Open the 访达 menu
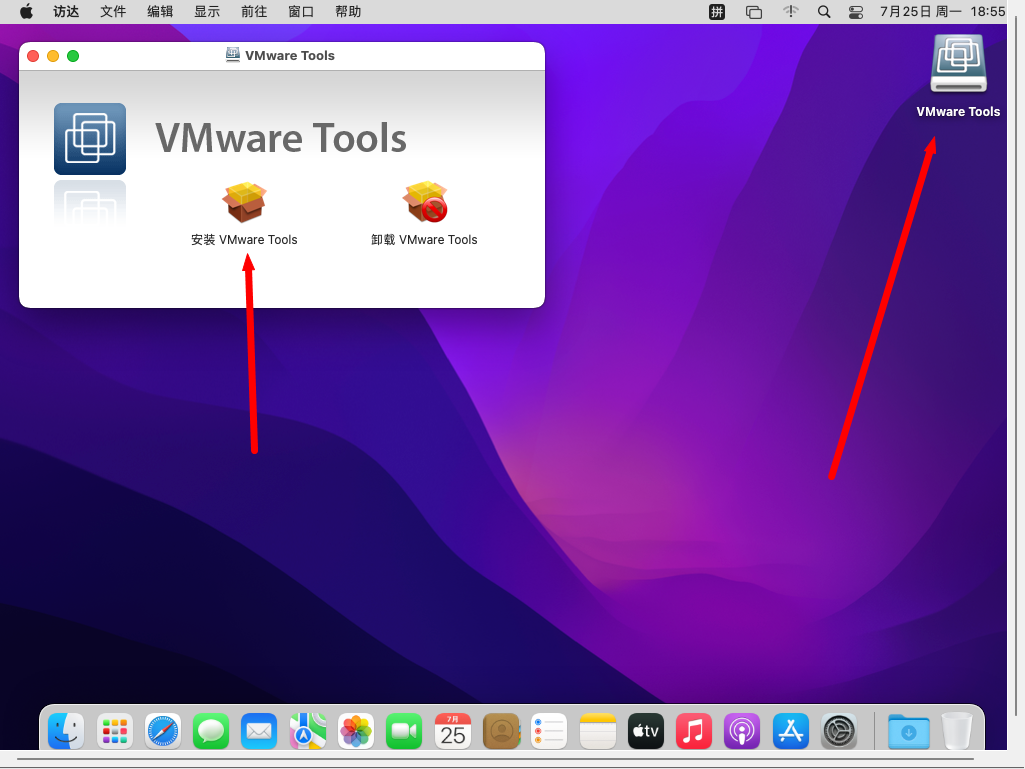Screen dimensions: 1025x769 tap(66, 11)
